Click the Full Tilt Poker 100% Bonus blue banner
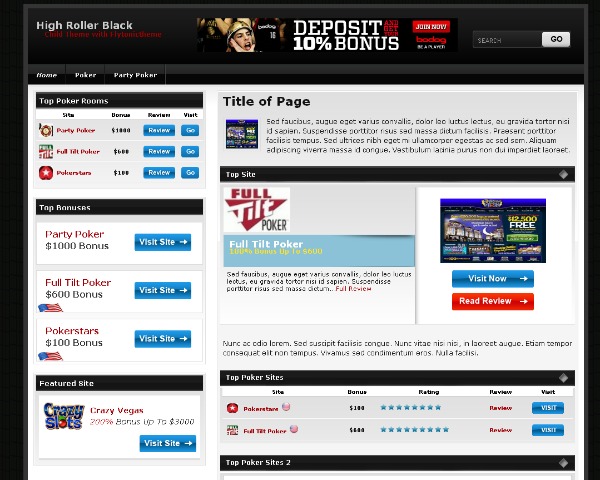 point(319,251)
